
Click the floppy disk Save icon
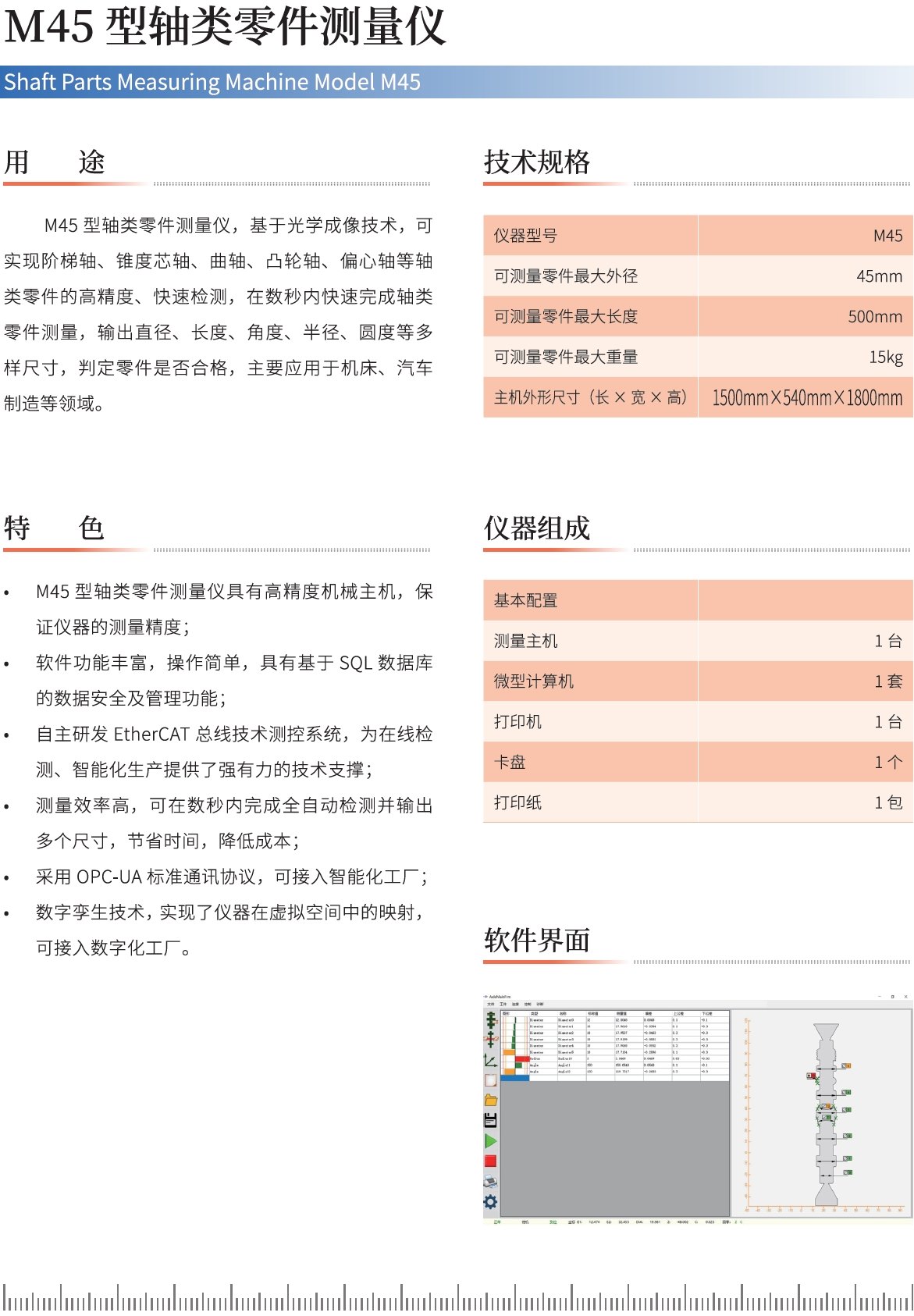click(490, 1120)
